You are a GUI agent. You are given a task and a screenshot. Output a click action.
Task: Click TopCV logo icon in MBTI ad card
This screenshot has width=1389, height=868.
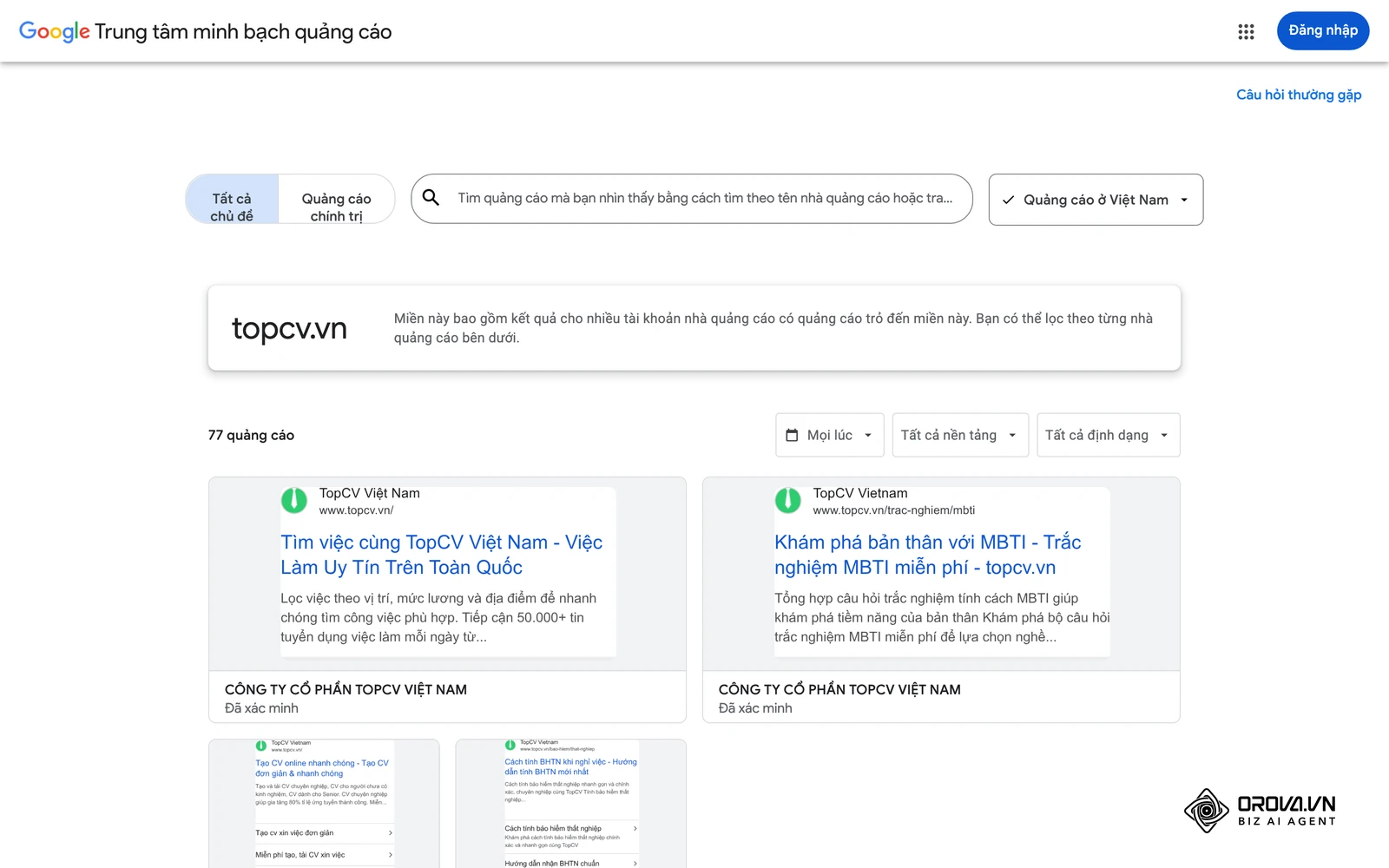click(x=788, y=501)
